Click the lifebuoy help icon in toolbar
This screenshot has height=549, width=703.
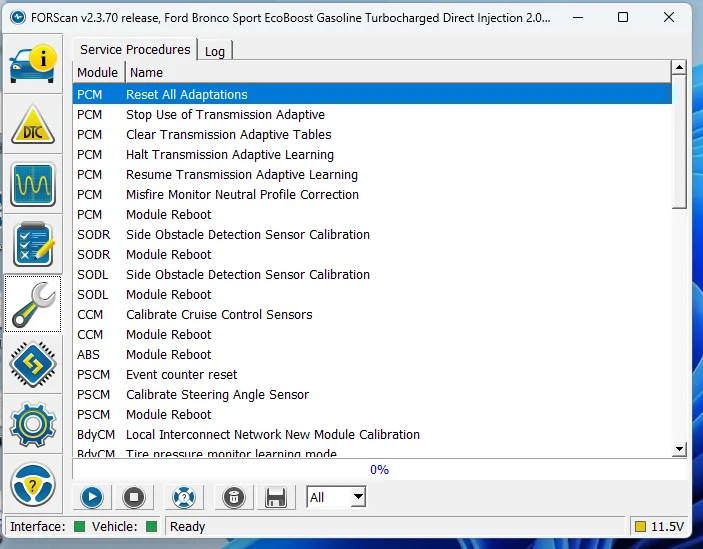coord(183,497)
